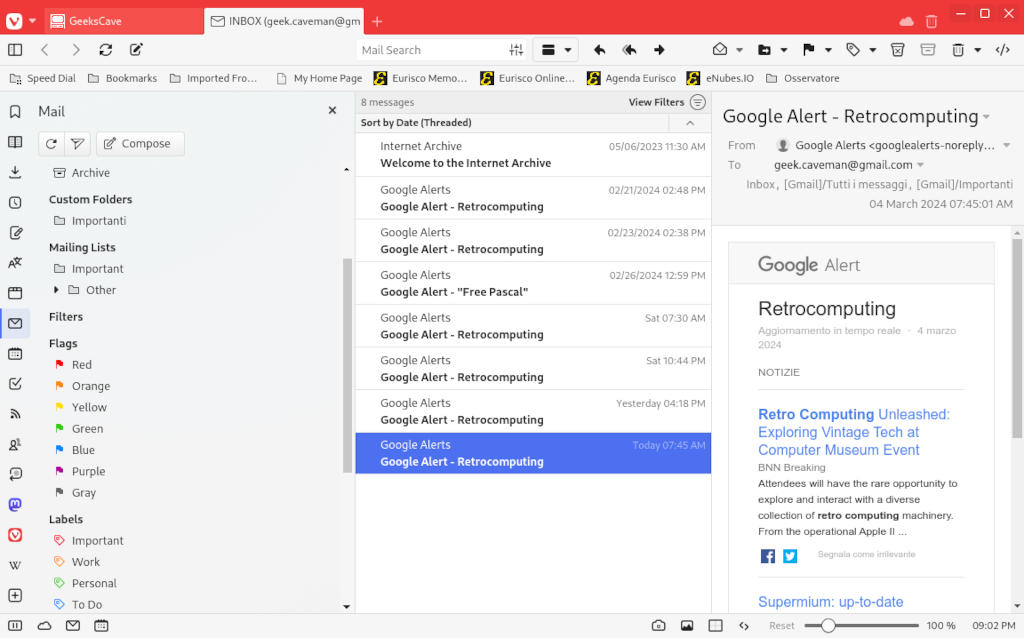
Task: Open Retro Computing Unleashed article link
Action: point(854,432)
